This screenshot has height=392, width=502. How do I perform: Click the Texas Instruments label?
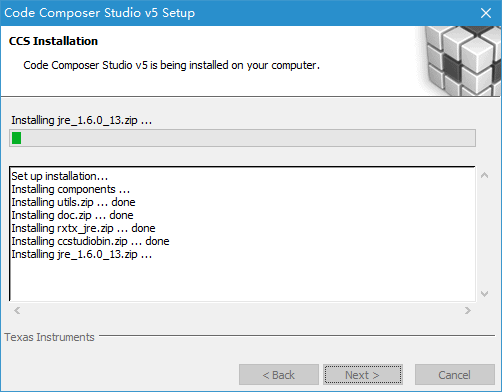tap(49, 337)
